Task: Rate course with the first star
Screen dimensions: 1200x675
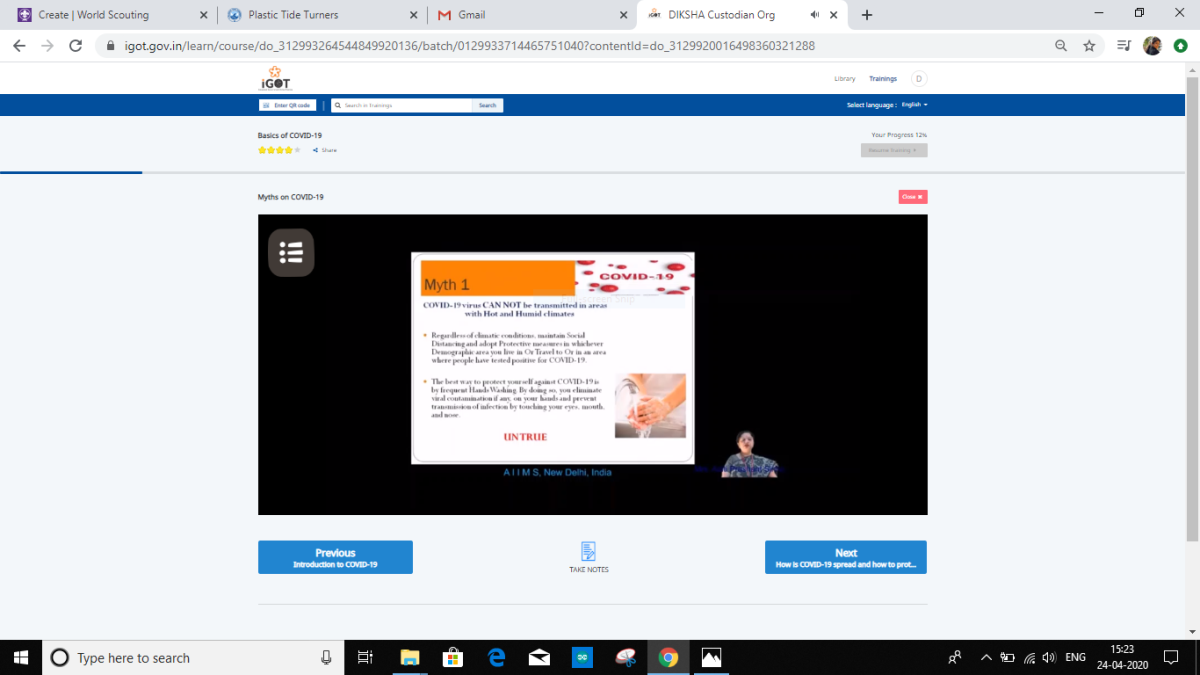Action: pyautogui.click(x=262, y=150)
